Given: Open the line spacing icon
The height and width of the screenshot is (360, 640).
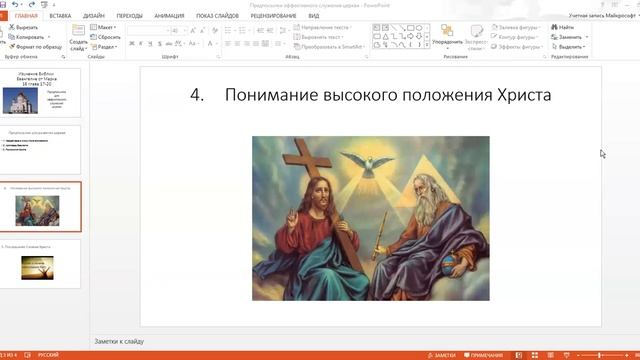Looking at the screenshot, I should pyautogui.click(x=283, y=31).
